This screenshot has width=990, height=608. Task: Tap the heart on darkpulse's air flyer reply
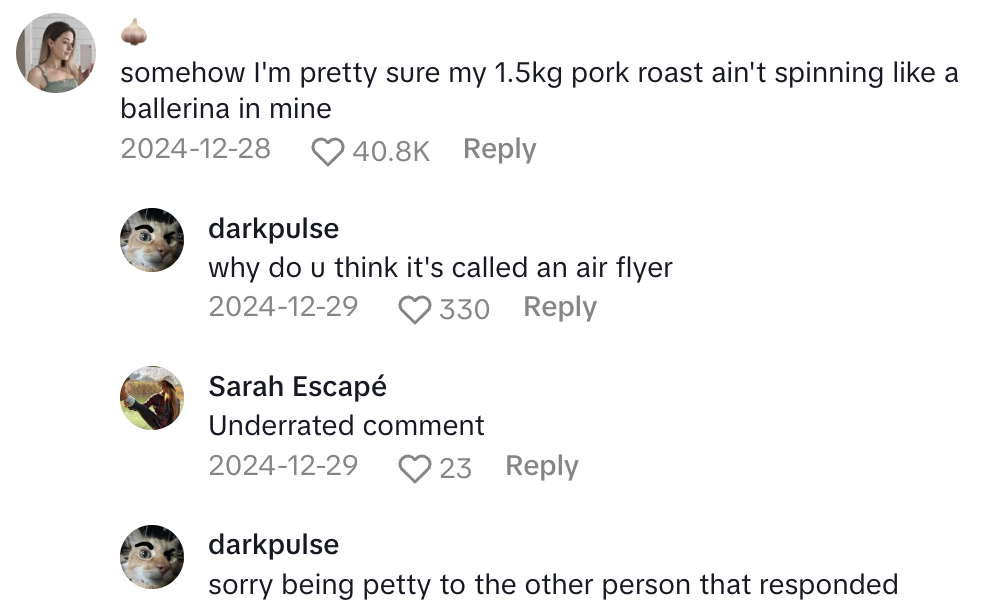point(412,309)
